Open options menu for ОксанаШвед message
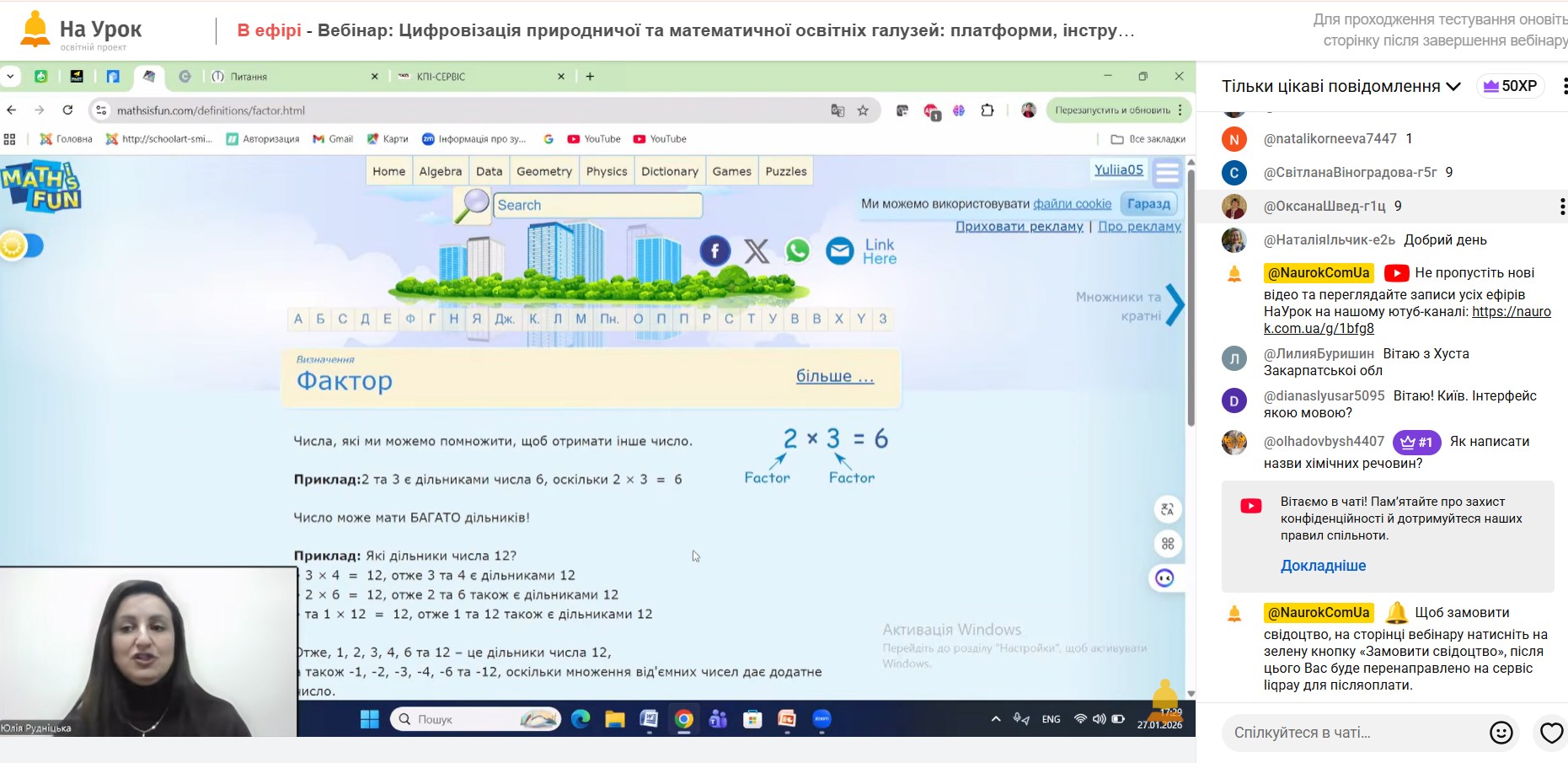This screenshot has height=763, width=1568. pyautogui.click(x=1561, y=207)
